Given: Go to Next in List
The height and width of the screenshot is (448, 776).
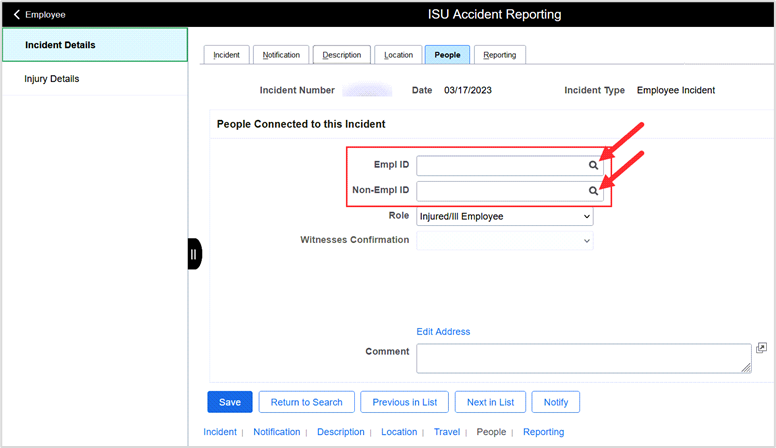Looking at the screenshot, I should pos(490,402).
